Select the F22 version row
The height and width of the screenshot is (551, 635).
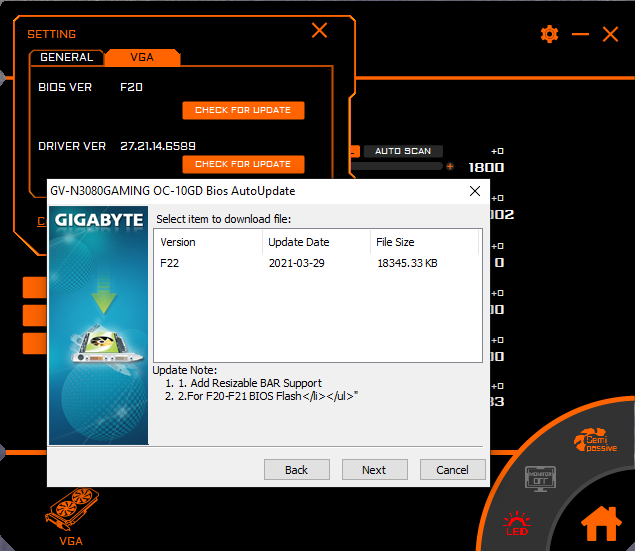[x=318, y=263]
